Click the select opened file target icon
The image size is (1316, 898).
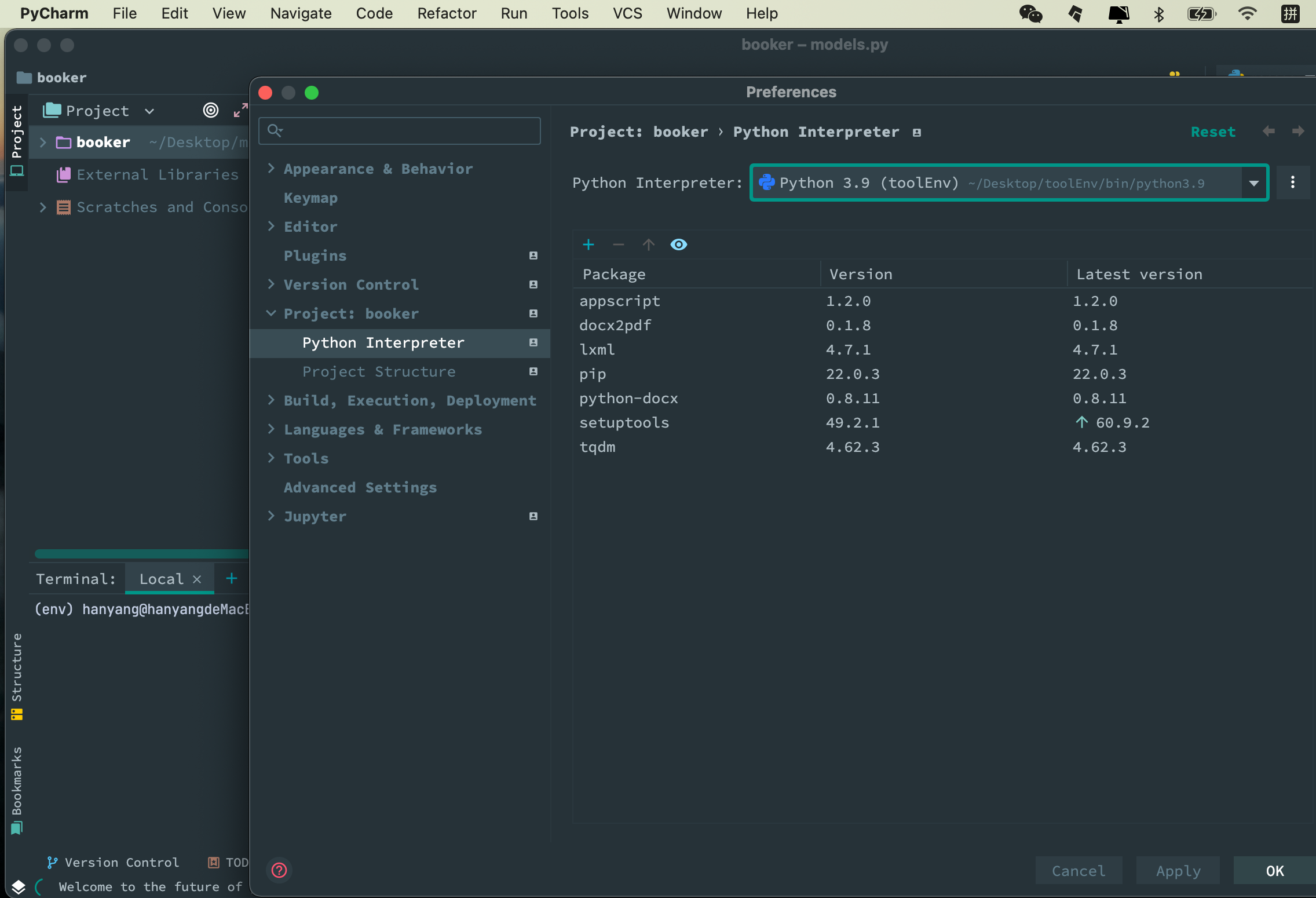pos(211,110)
